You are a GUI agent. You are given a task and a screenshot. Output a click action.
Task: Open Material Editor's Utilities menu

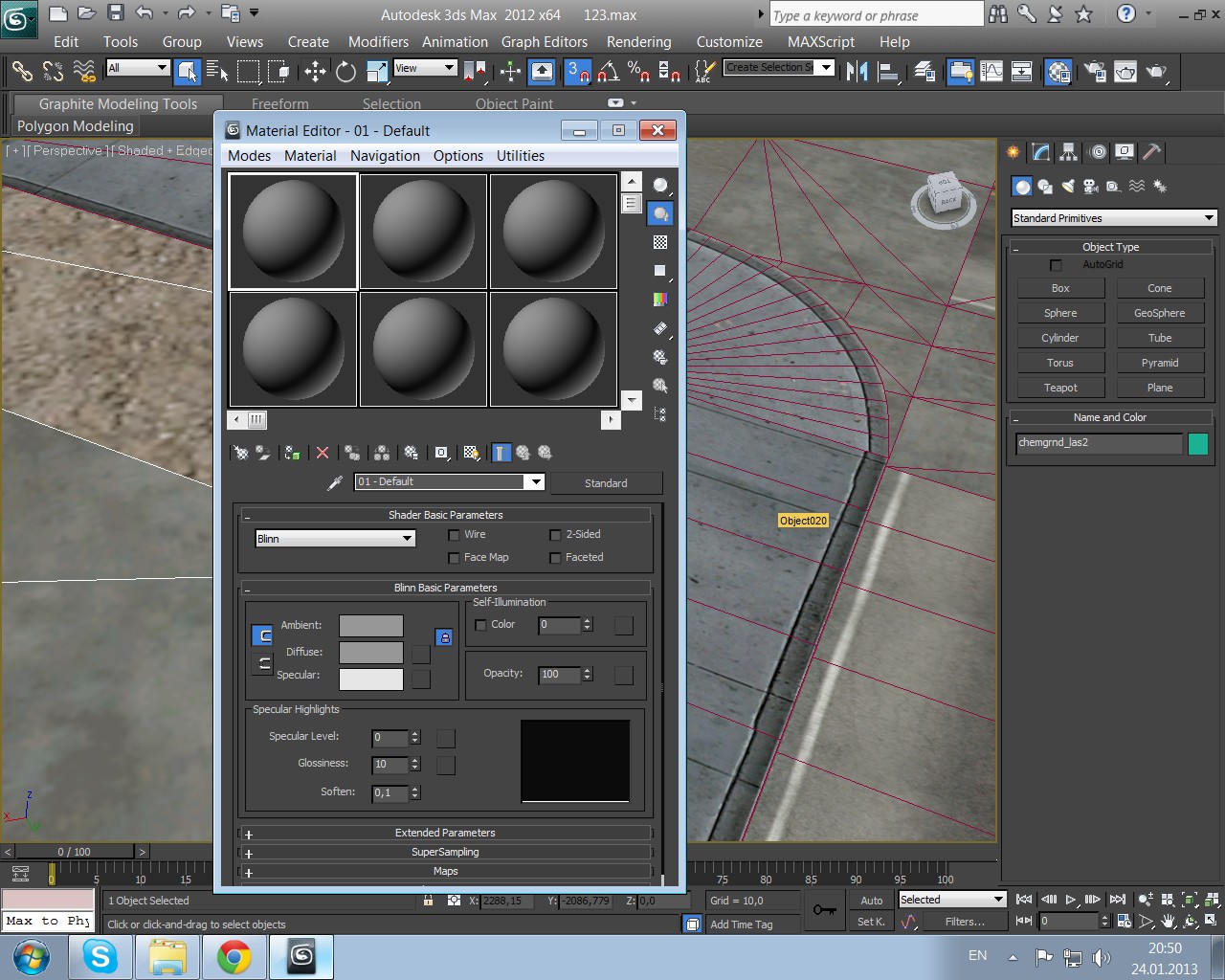(x=521, y=156)
